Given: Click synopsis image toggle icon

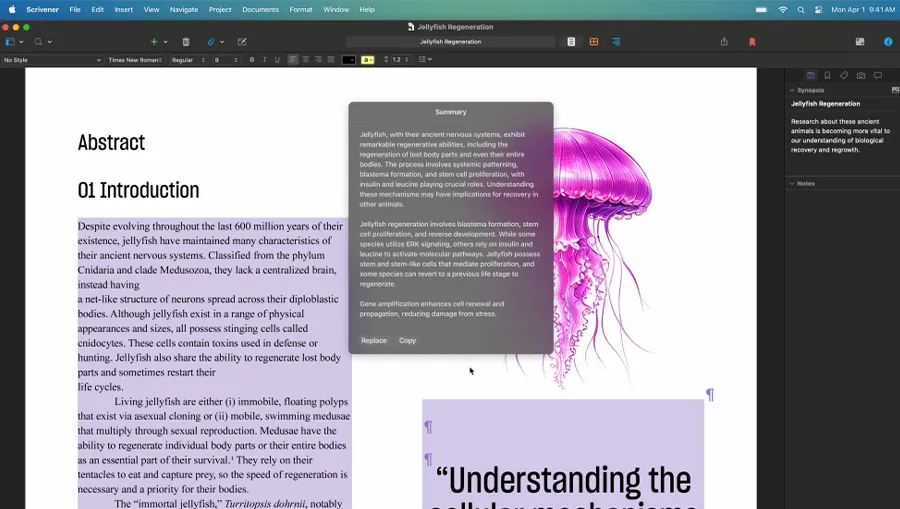Looking at the screenshot, I should point(895,90).
